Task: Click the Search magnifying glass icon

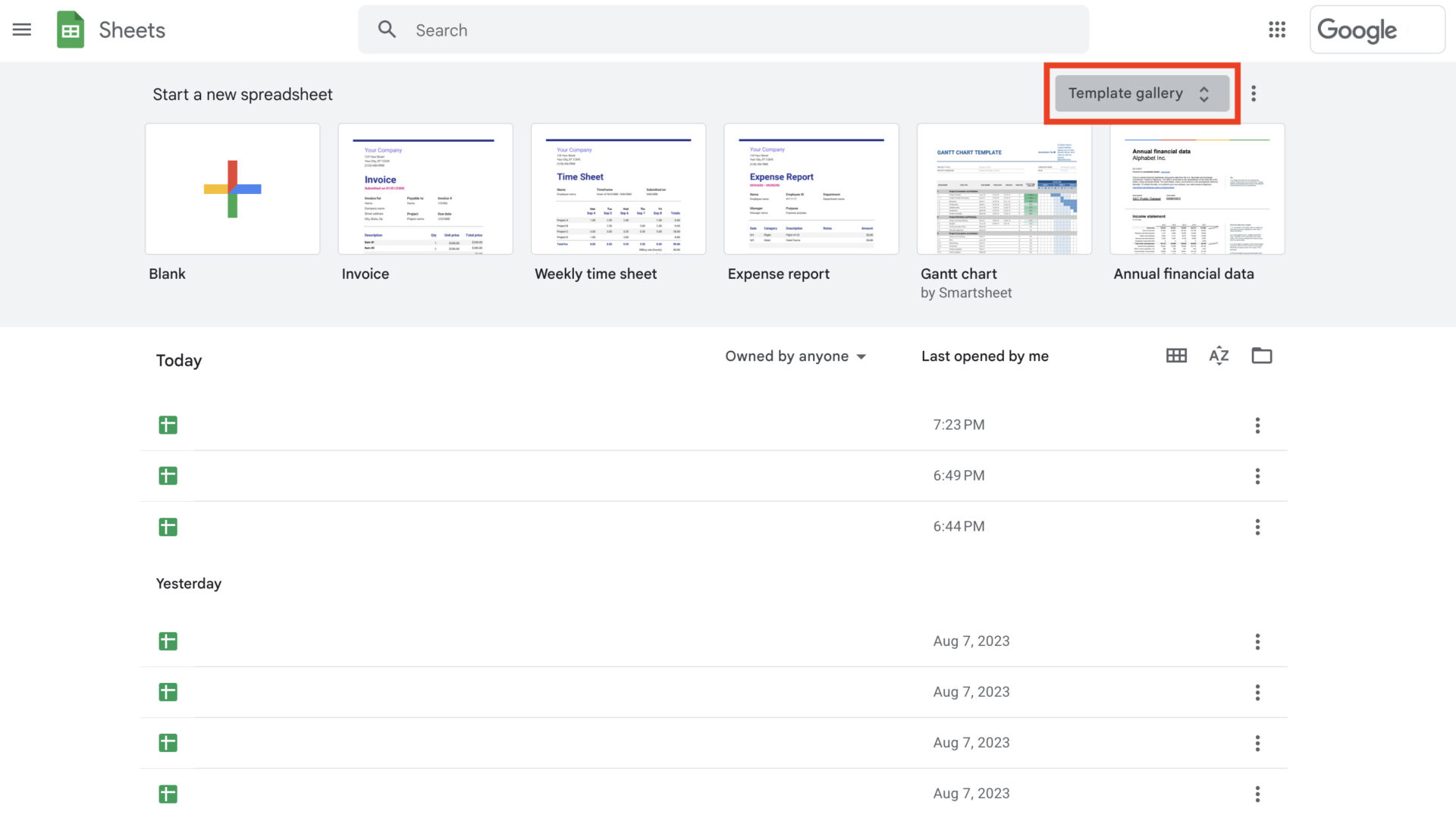Action: [x=387, y=29]
